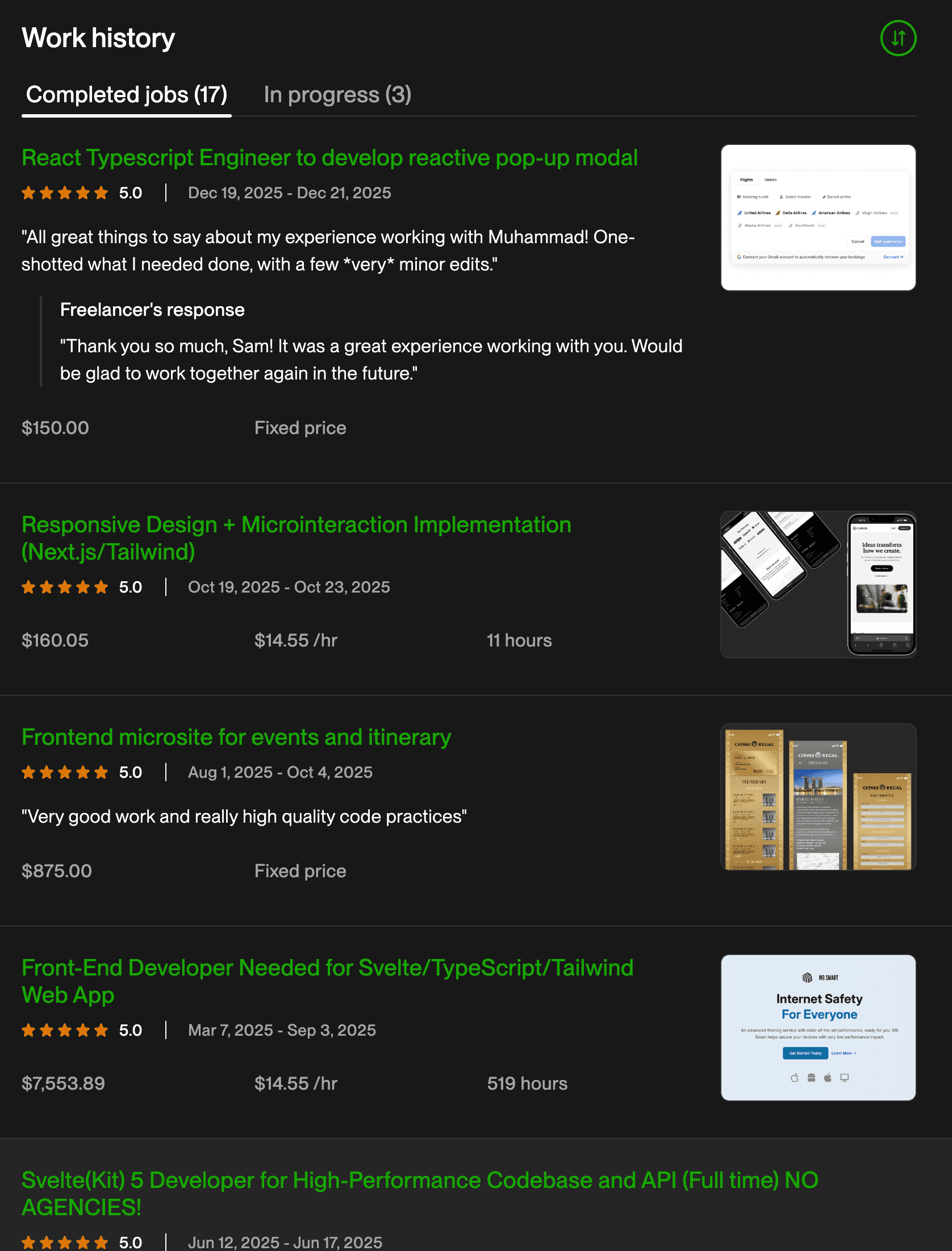
Task: Click the Freelancer's response heading
Action: [x=152, y=310]
